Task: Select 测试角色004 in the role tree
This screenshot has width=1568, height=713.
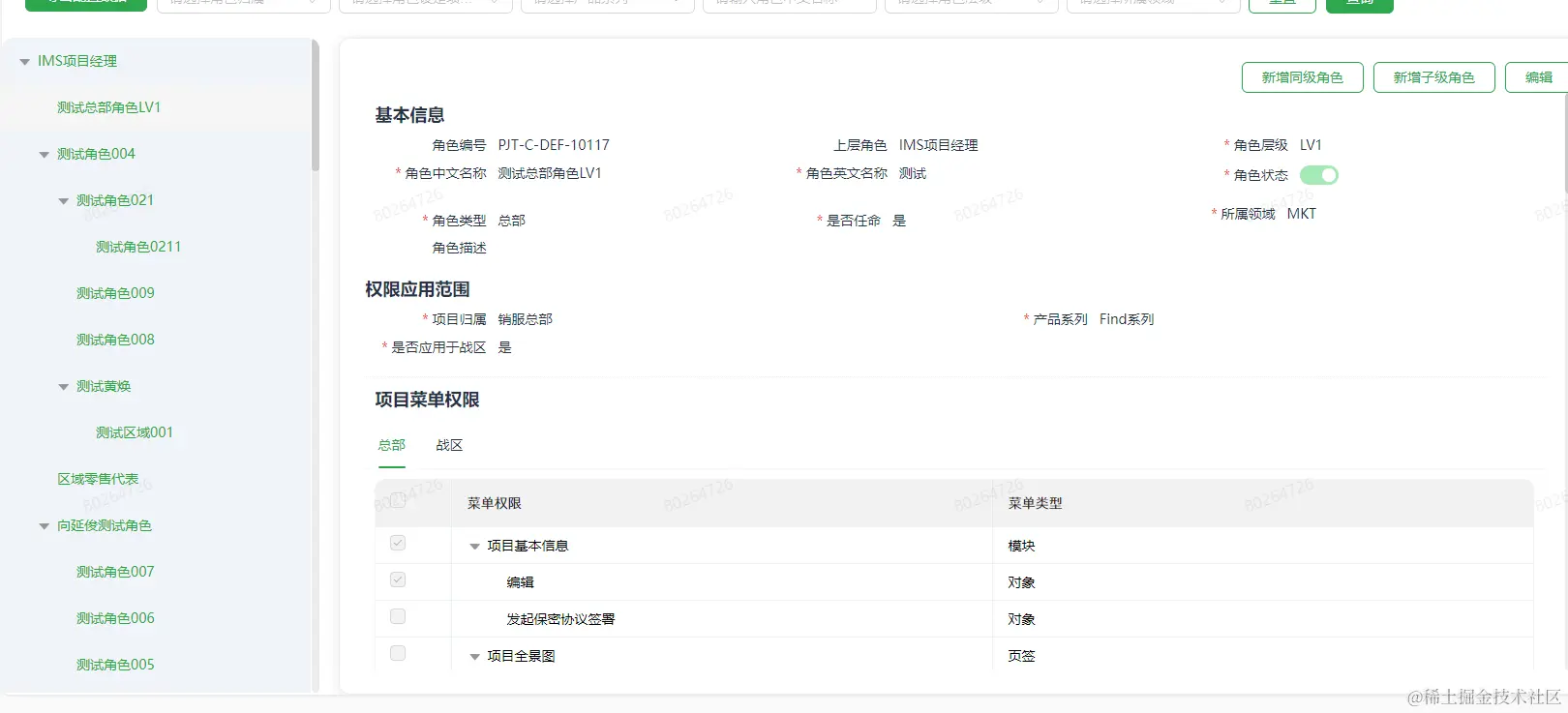Action: (x=97, y=154)
